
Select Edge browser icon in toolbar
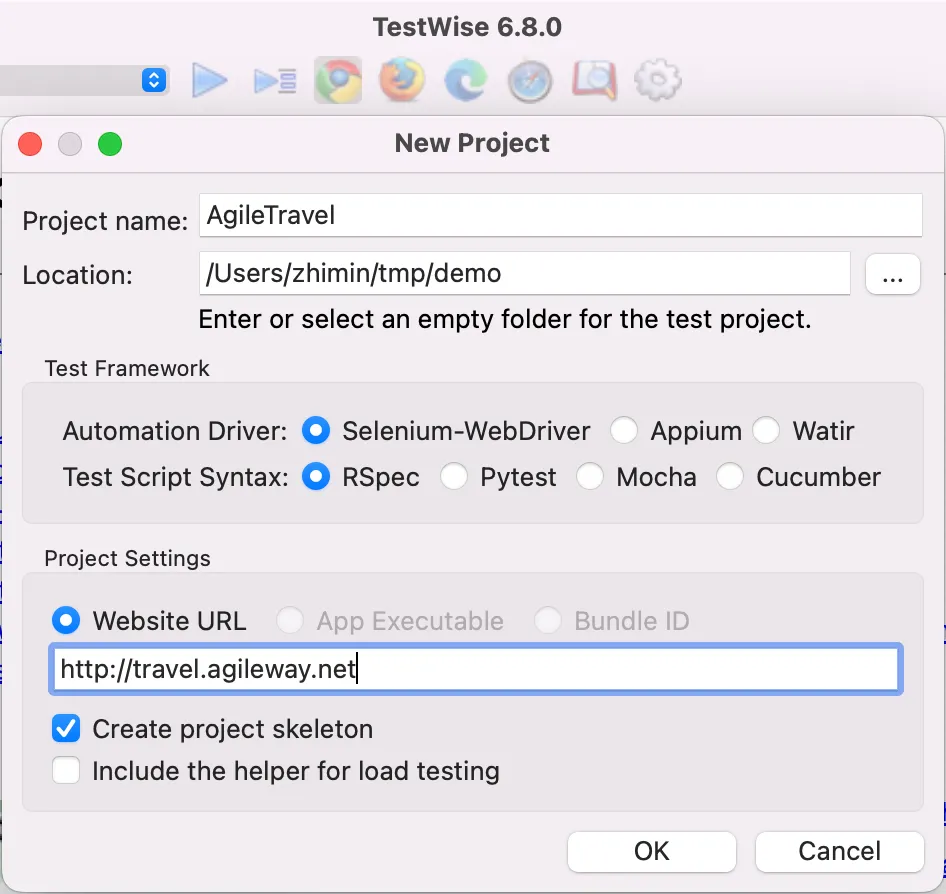tap(466, 80)
